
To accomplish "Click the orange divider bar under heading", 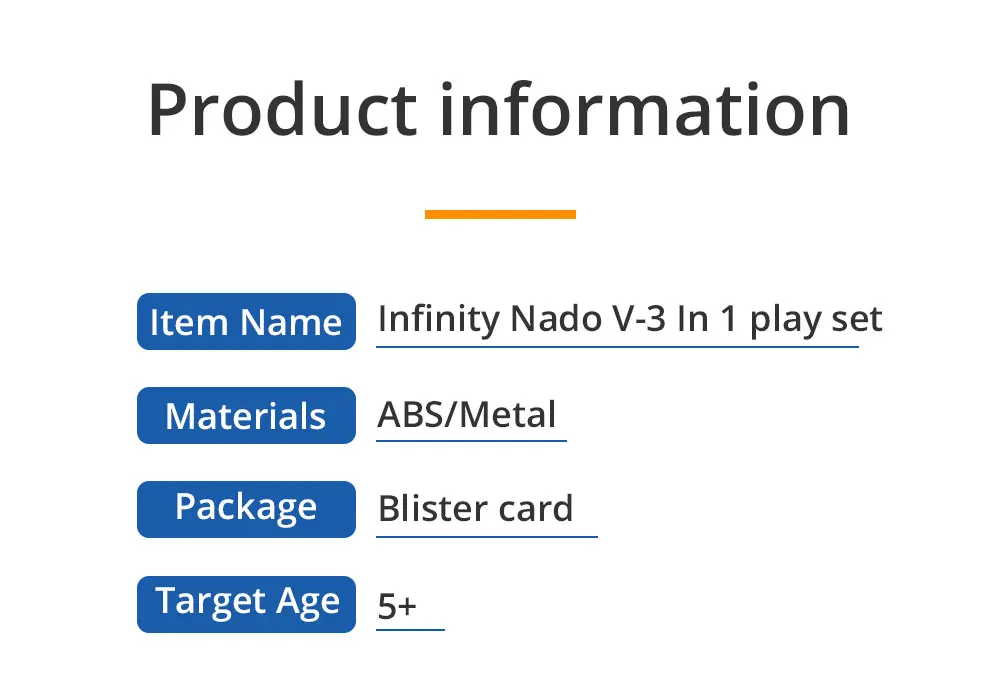I will click(500, 214).
